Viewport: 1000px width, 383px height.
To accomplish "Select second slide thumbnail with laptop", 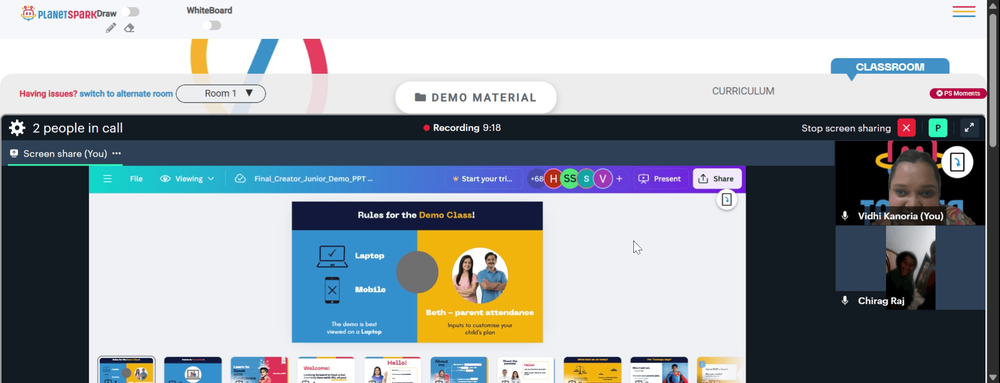I will 193,370.
